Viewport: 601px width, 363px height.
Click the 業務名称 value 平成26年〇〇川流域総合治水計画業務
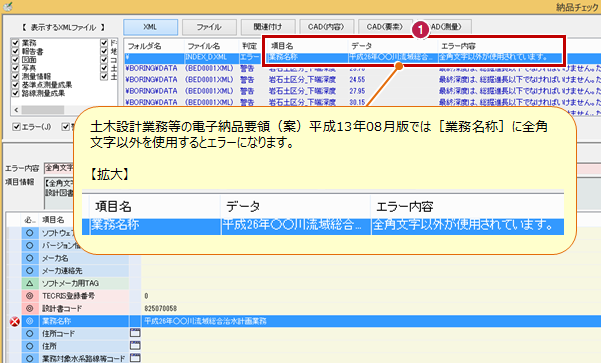[205, 321]
